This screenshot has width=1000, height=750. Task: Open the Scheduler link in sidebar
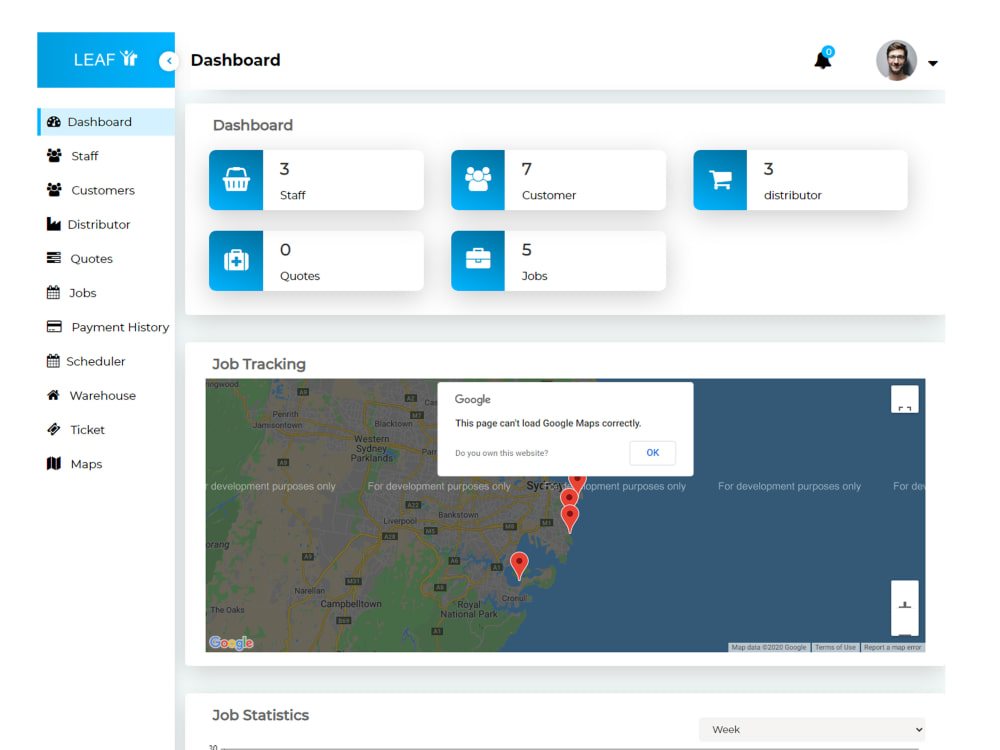click(106, 361)
